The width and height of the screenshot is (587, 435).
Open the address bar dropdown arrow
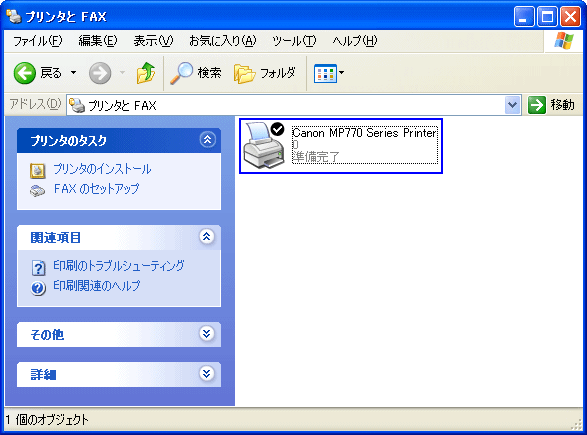coord(512,105)
